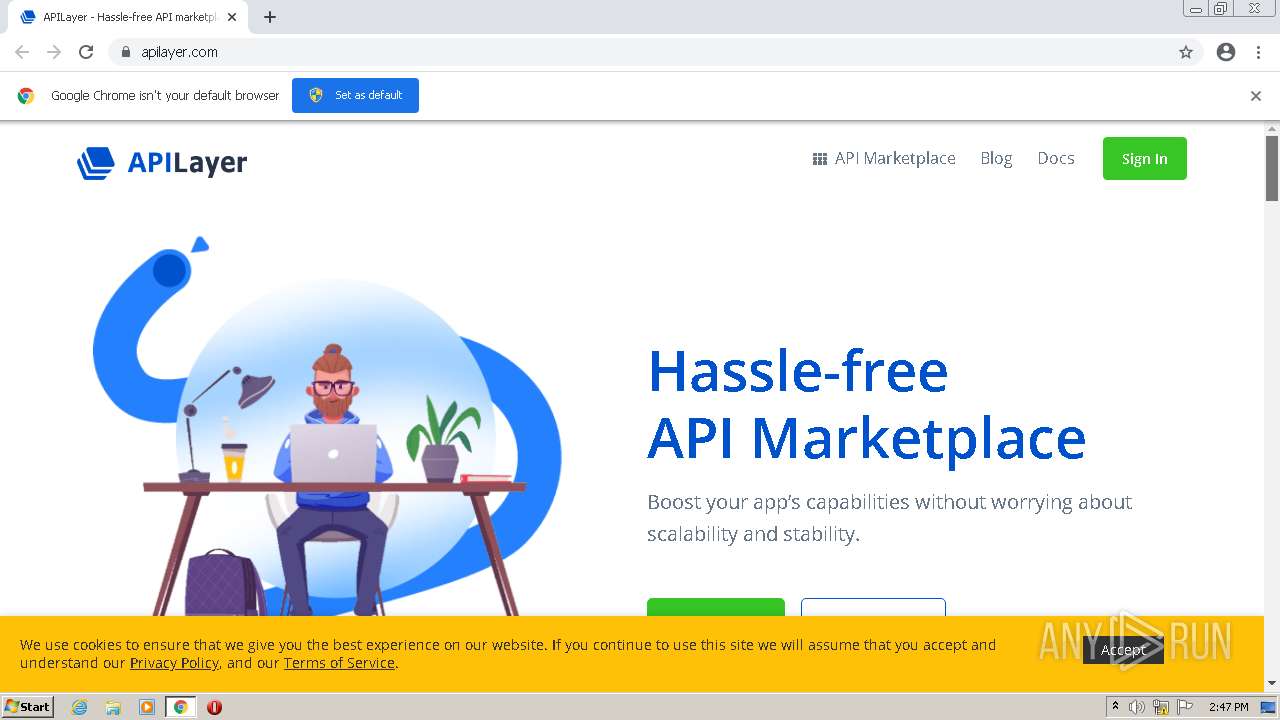Click the taskbar clock showing 2:47 PM
1280x720 pixels.
[1228, 707]
